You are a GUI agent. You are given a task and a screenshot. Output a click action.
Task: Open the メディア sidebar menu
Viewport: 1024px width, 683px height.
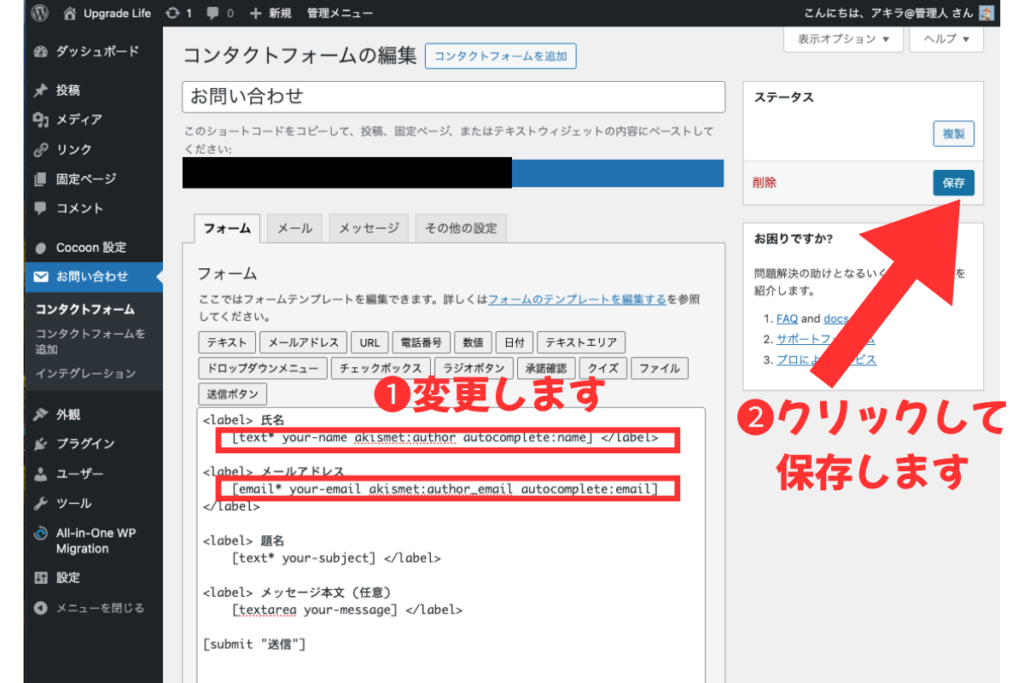79,120
